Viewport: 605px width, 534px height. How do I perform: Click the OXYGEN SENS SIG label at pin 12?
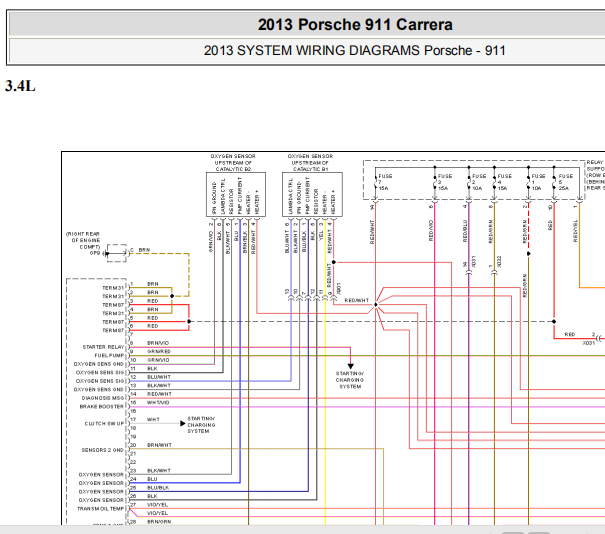100,381
